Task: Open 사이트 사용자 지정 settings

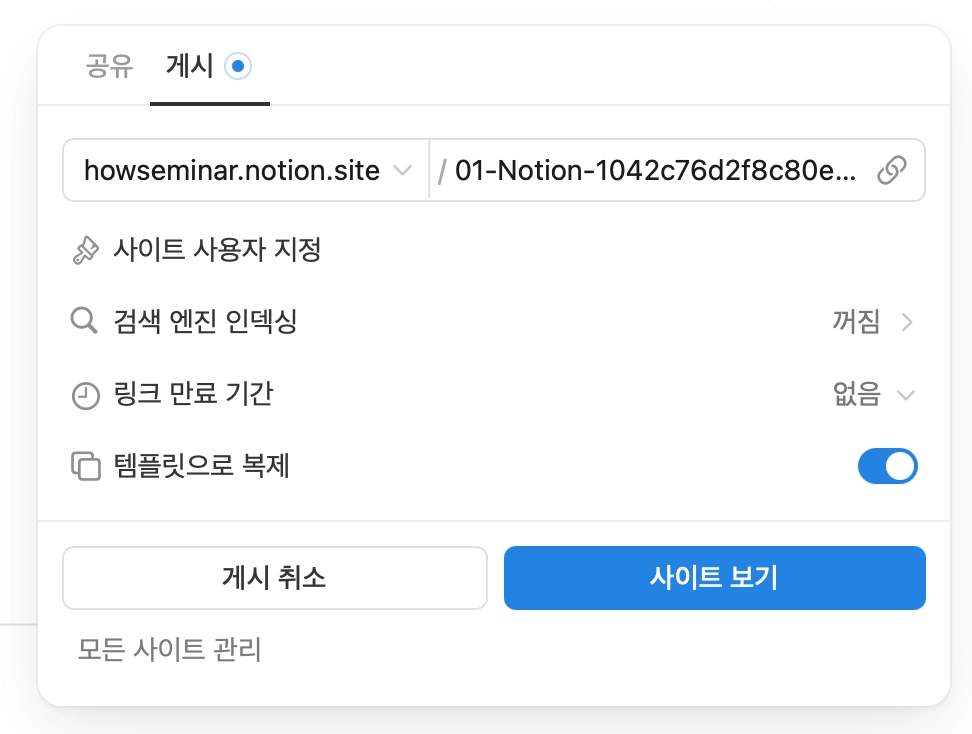Action: 217,250
